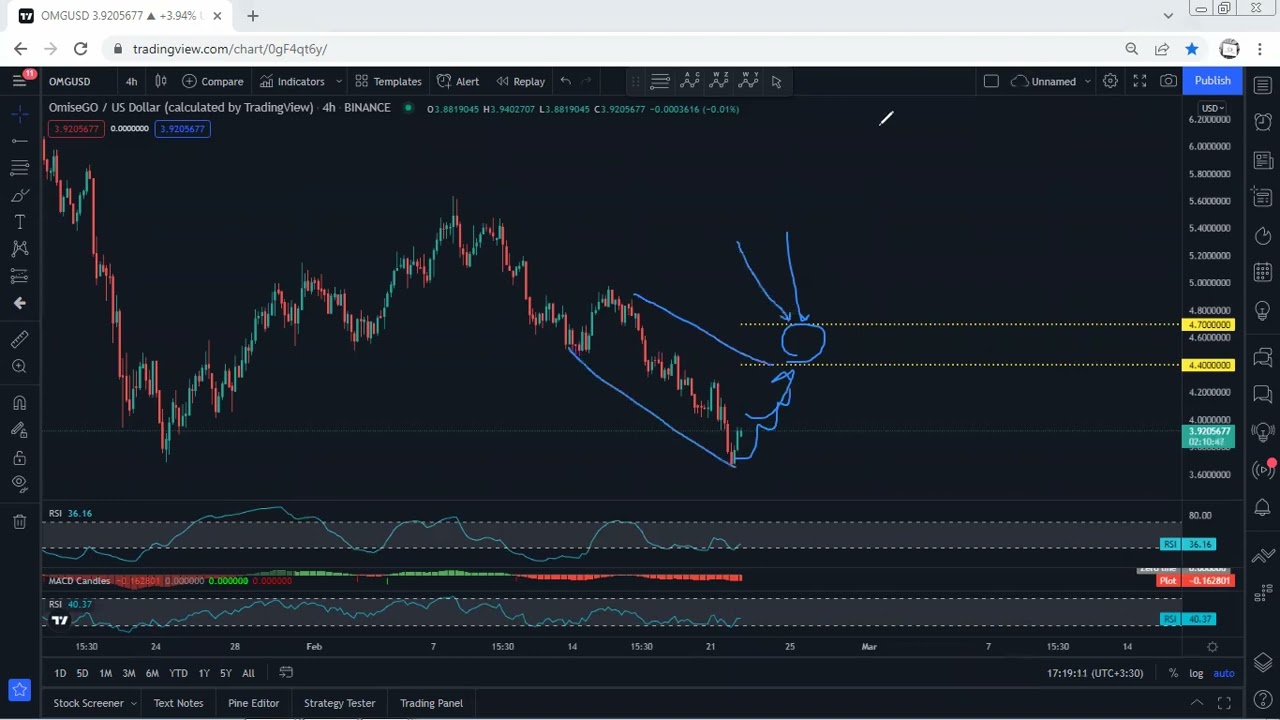Create an Alert

(458, 81)
